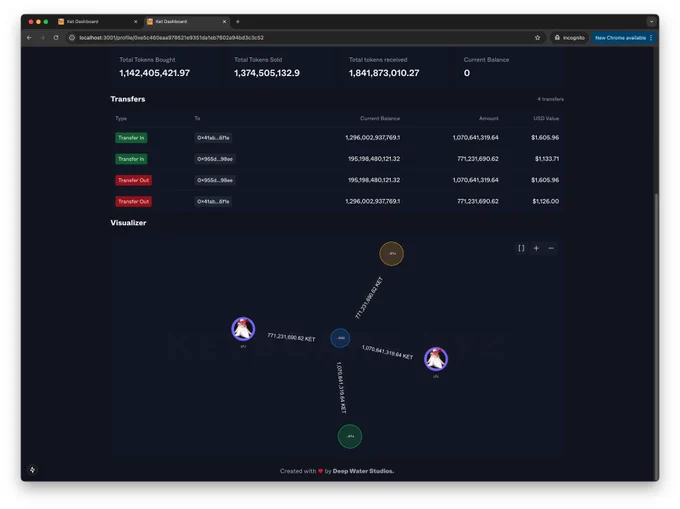Click the second Transfer In badge
Image resolution: width=680 pixels, height=509 pixels.
point(131,159)
